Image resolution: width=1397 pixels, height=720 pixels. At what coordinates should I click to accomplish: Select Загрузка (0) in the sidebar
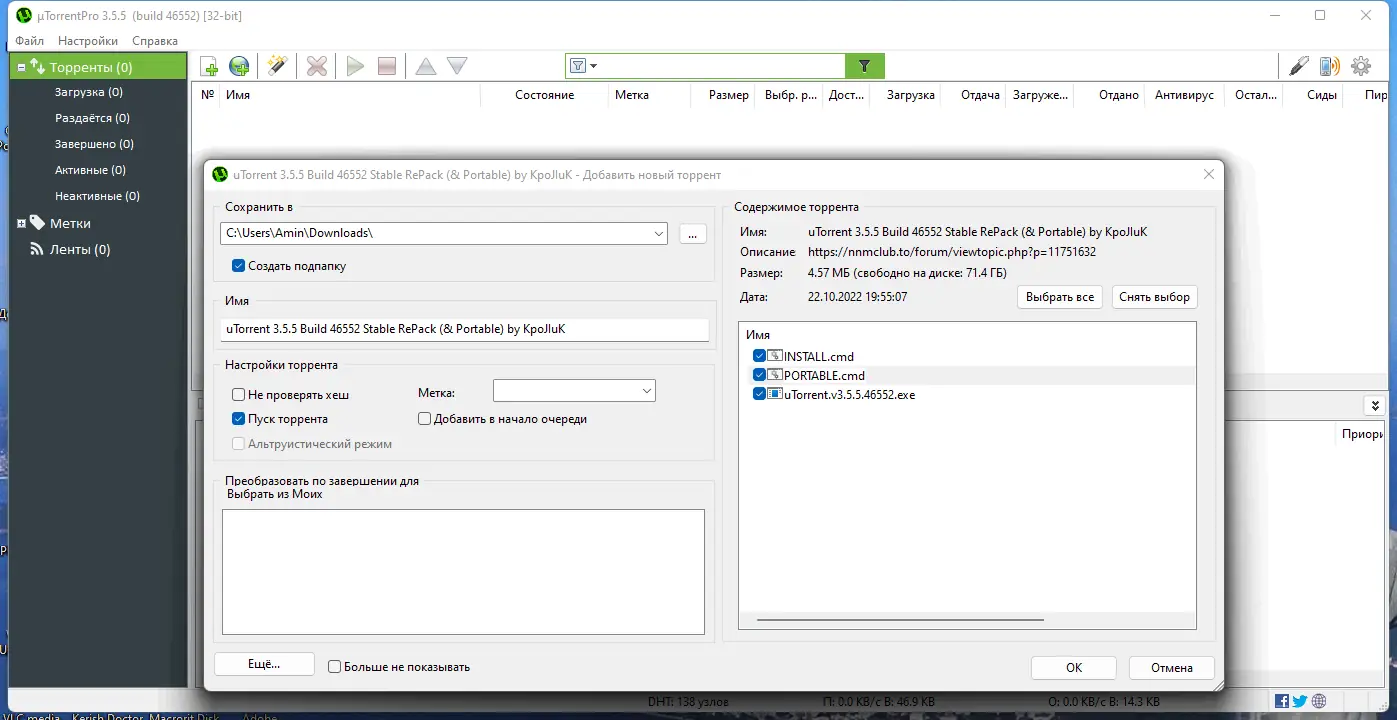[x=89, y=92]
